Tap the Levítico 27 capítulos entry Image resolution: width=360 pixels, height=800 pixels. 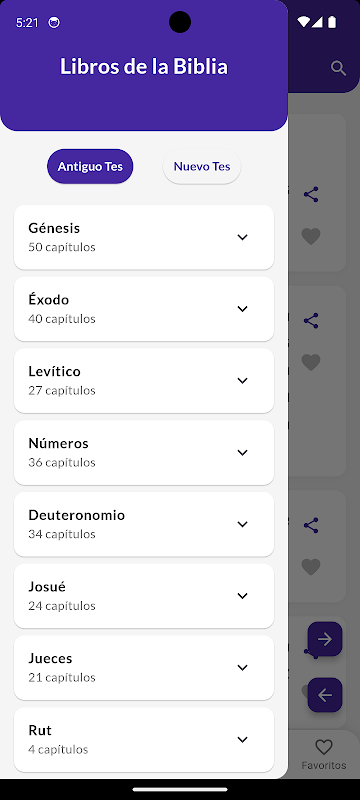click(x=144, y=381)
